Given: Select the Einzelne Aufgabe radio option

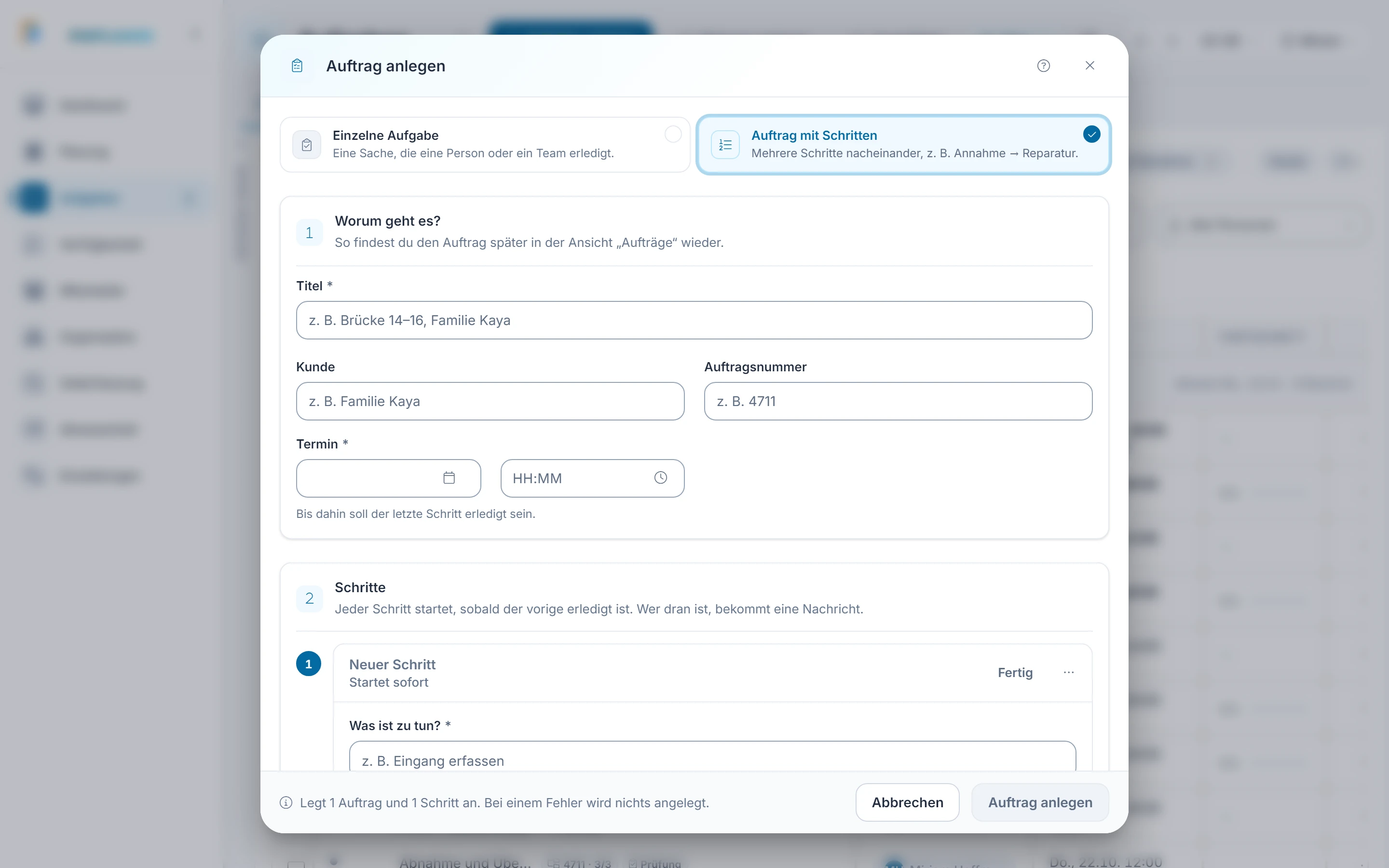Looking at the screenshot, I should click(485, 144).
